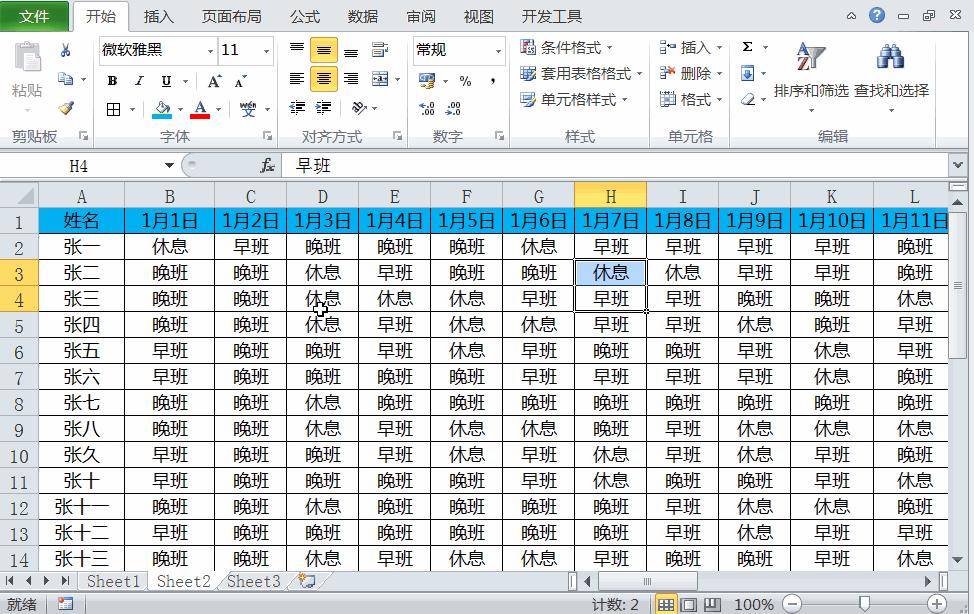Switch to the 数据 ribbon tab
974x614 pixels.
[x=361, y=16]
